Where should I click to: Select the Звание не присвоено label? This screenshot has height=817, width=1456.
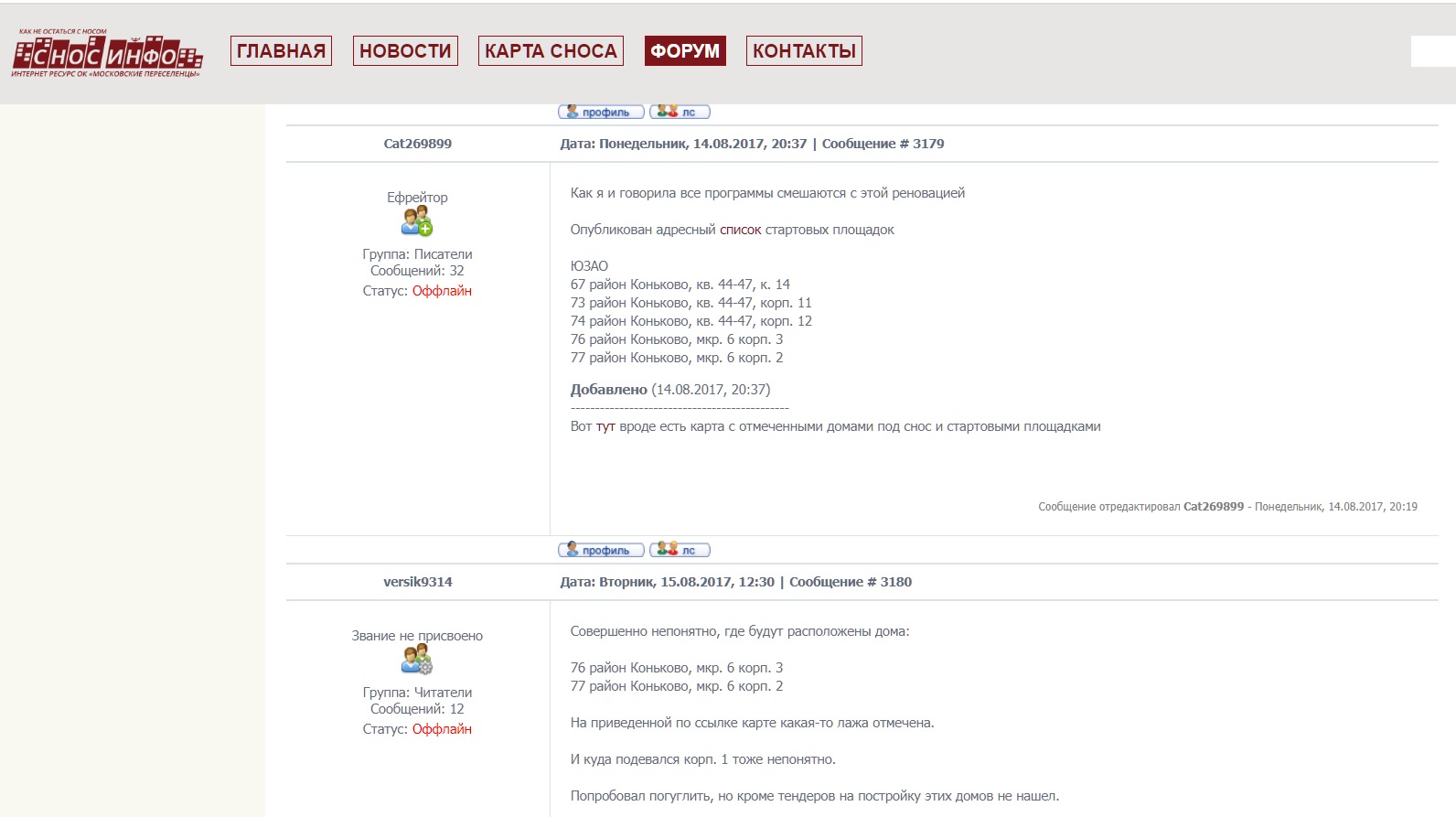(x=417, y=636)
